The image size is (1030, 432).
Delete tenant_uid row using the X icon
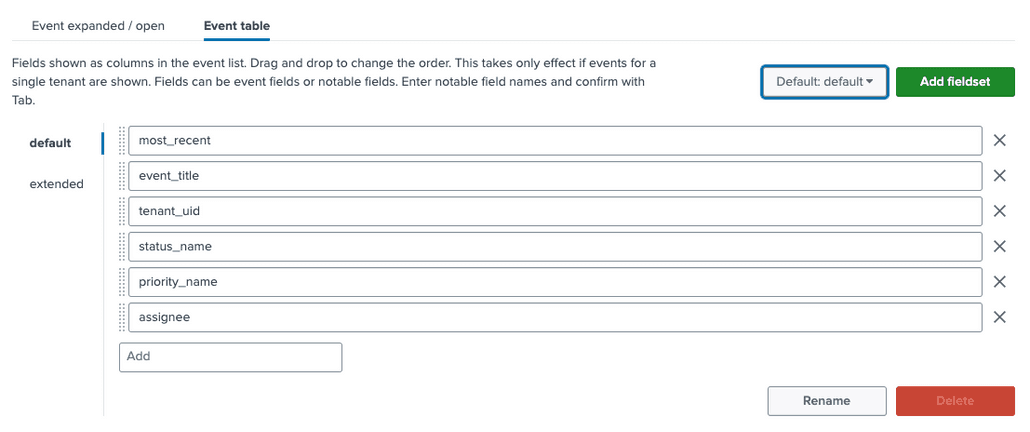(x=999, y=211)
